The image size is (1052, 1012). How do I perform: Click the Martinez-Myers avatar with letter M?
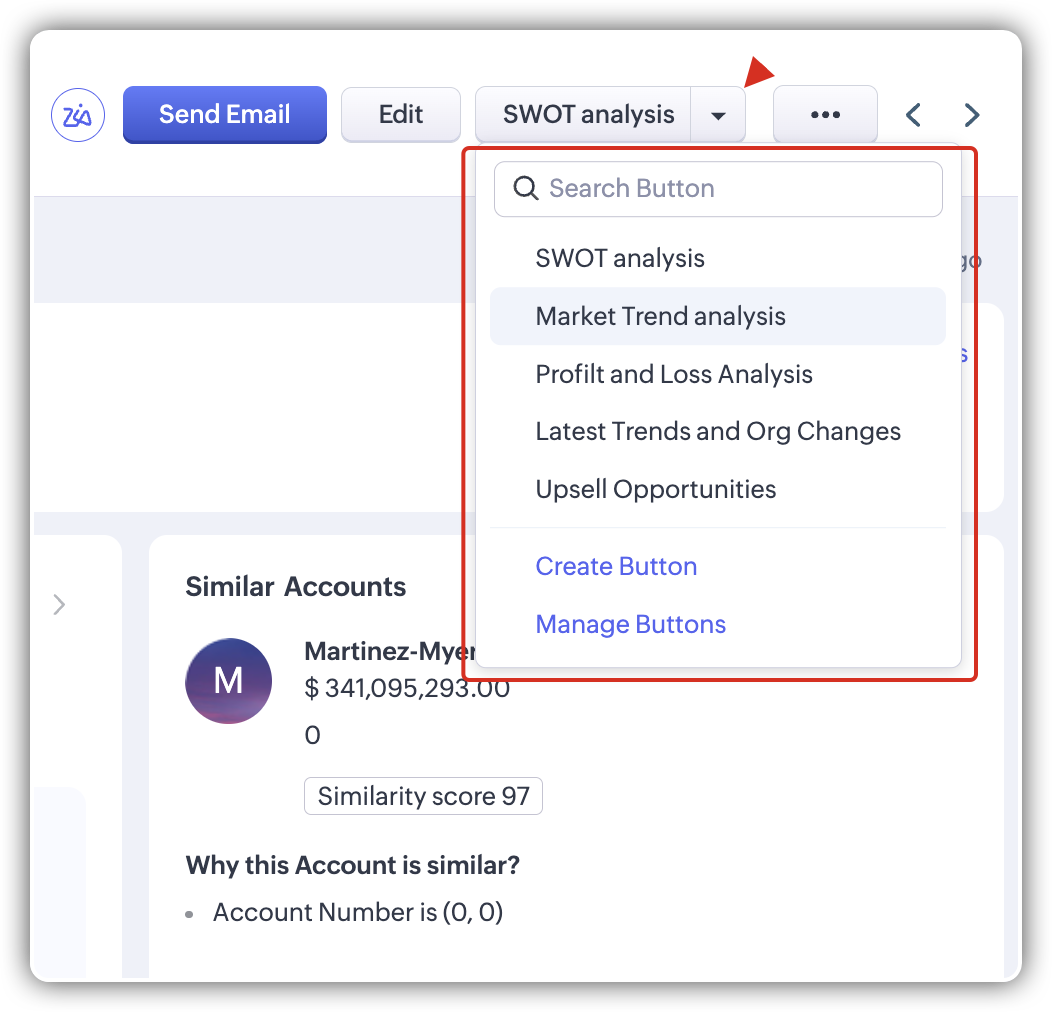click(x=229, y=681)
